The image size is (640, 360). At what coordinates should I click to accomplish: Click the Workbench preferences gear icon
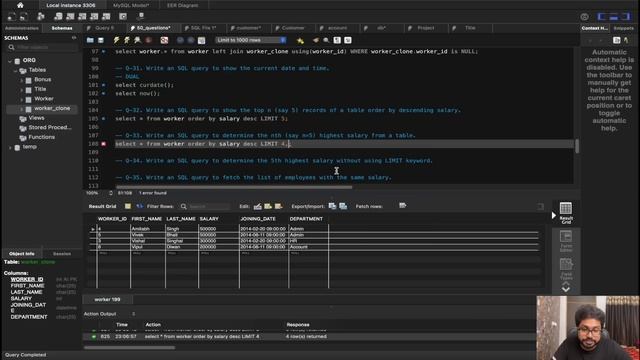click(x=584, y=17)
